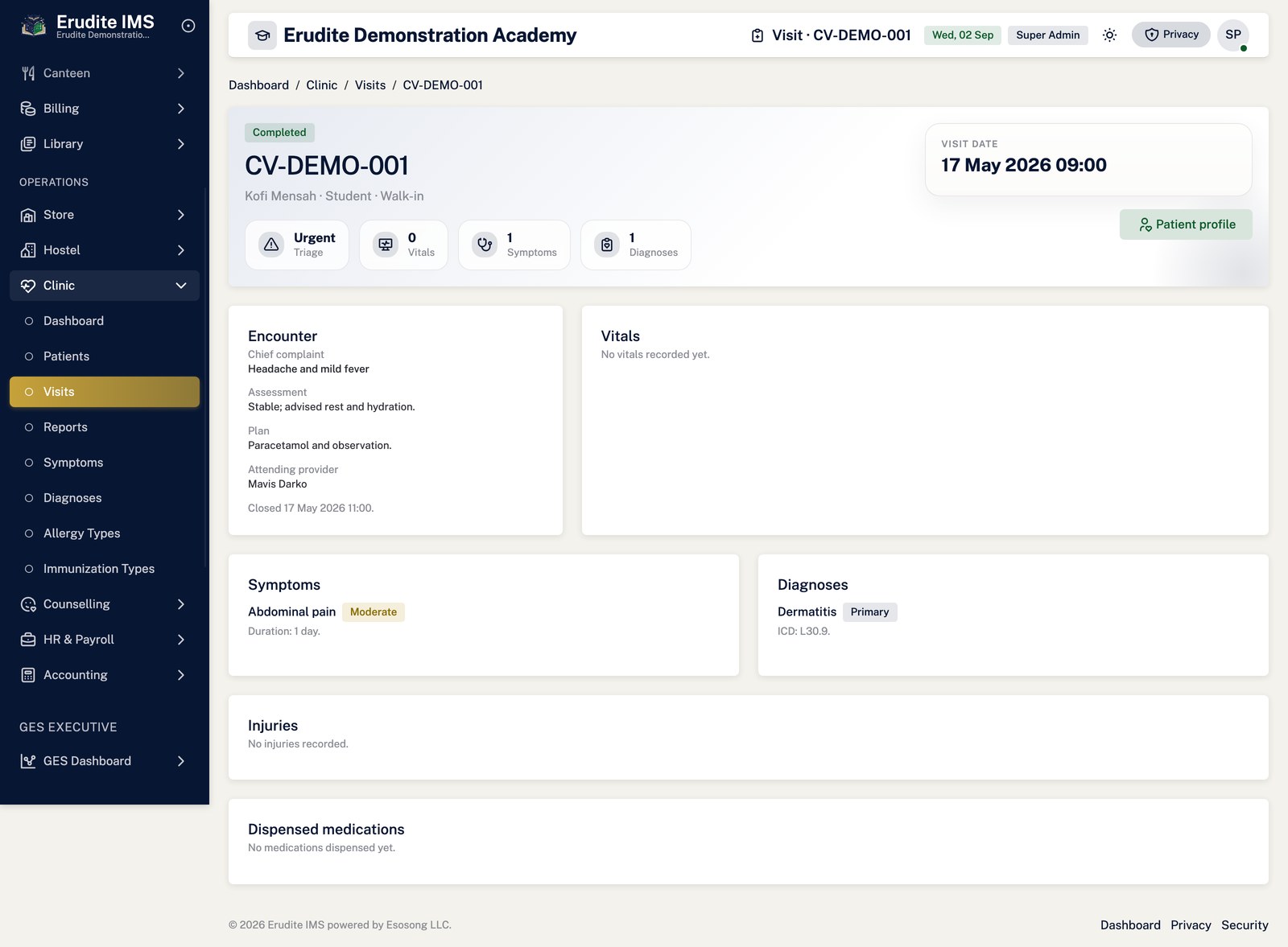Click the Billing coins icon

tap(28, 109)
